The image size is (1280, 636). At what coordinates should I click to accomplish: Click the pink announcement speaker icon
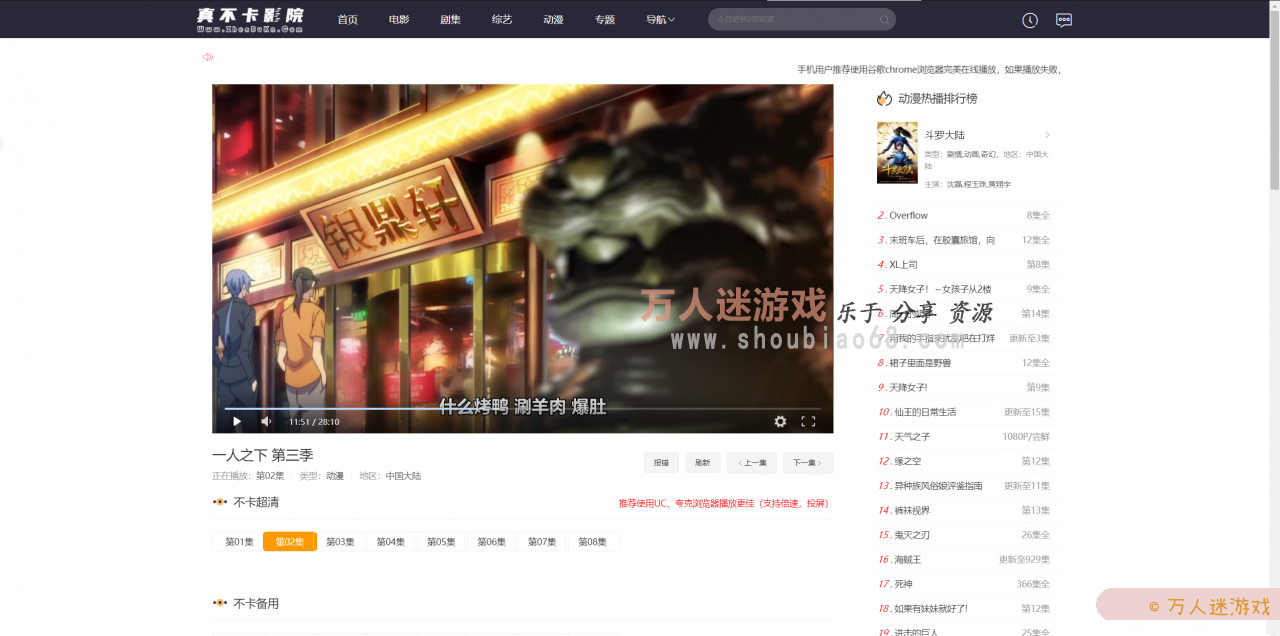[x=208, y=57]
